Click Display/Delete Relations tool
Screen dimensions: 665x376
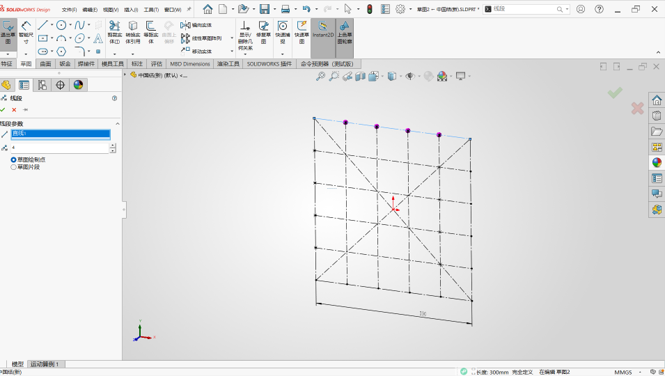coord(245,36)
